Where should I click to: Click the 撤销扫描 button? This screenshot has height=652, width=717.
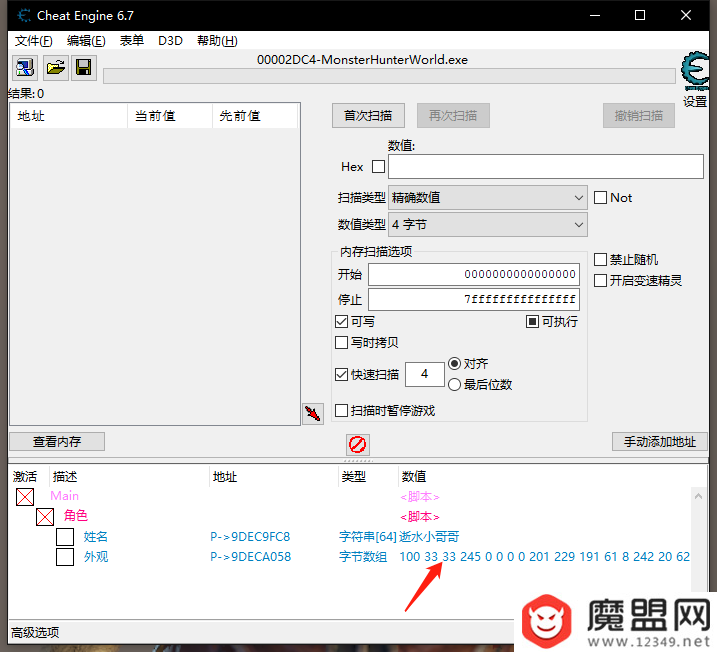point(638,116)
